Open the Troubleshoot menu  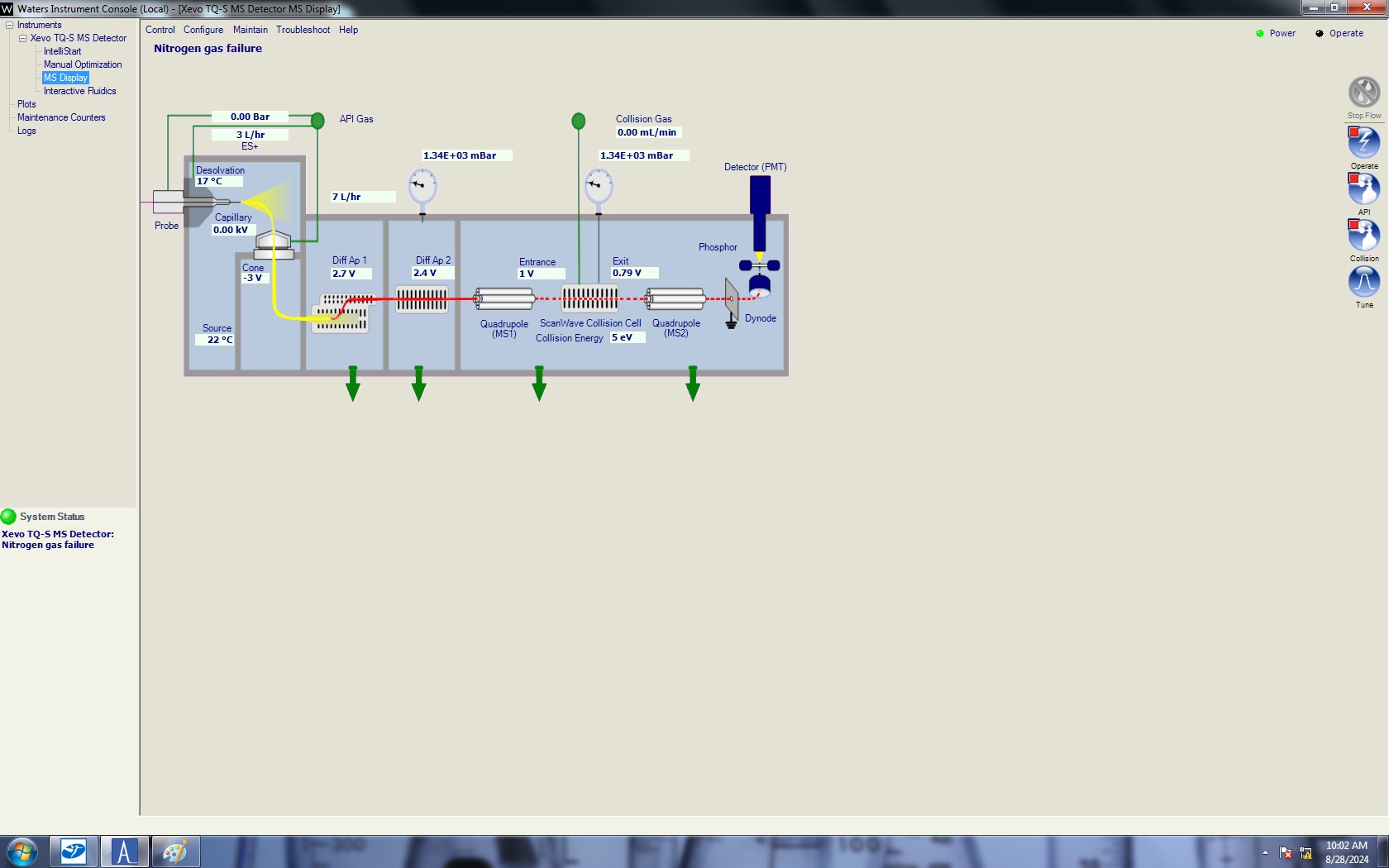click(x=303, y=30)
